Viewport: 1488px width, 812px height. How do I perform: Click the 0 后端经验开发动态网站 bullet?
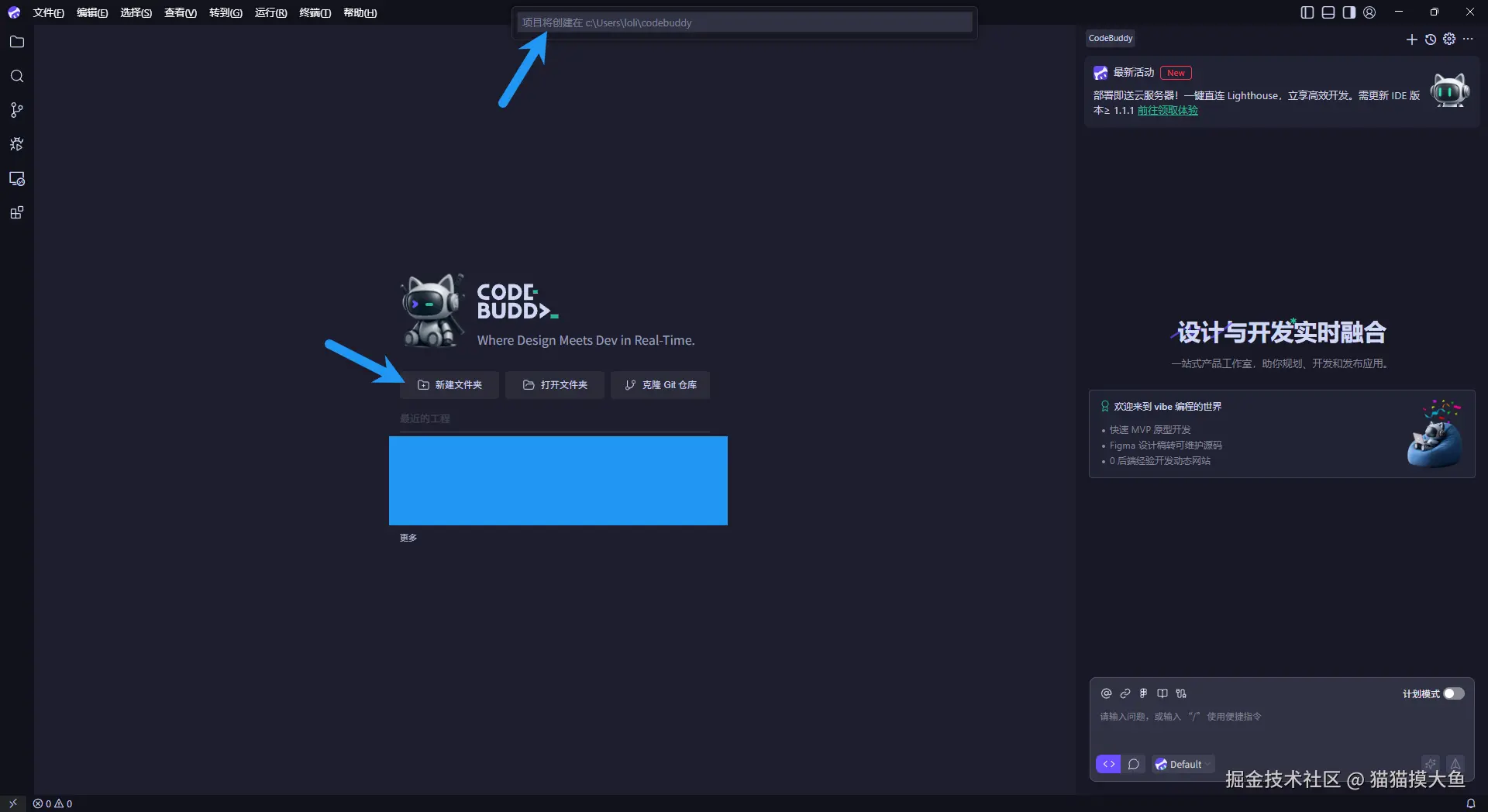click(1159, 461)
